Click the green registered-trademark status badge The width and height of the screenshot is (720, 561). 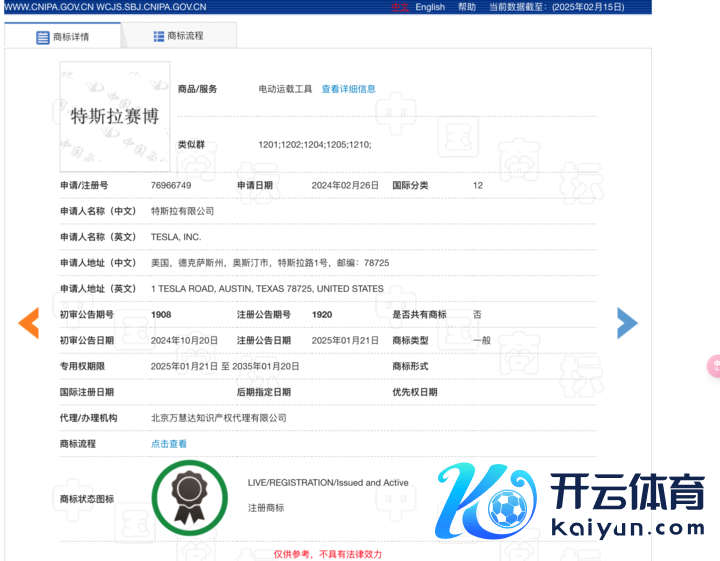(189, 497)
